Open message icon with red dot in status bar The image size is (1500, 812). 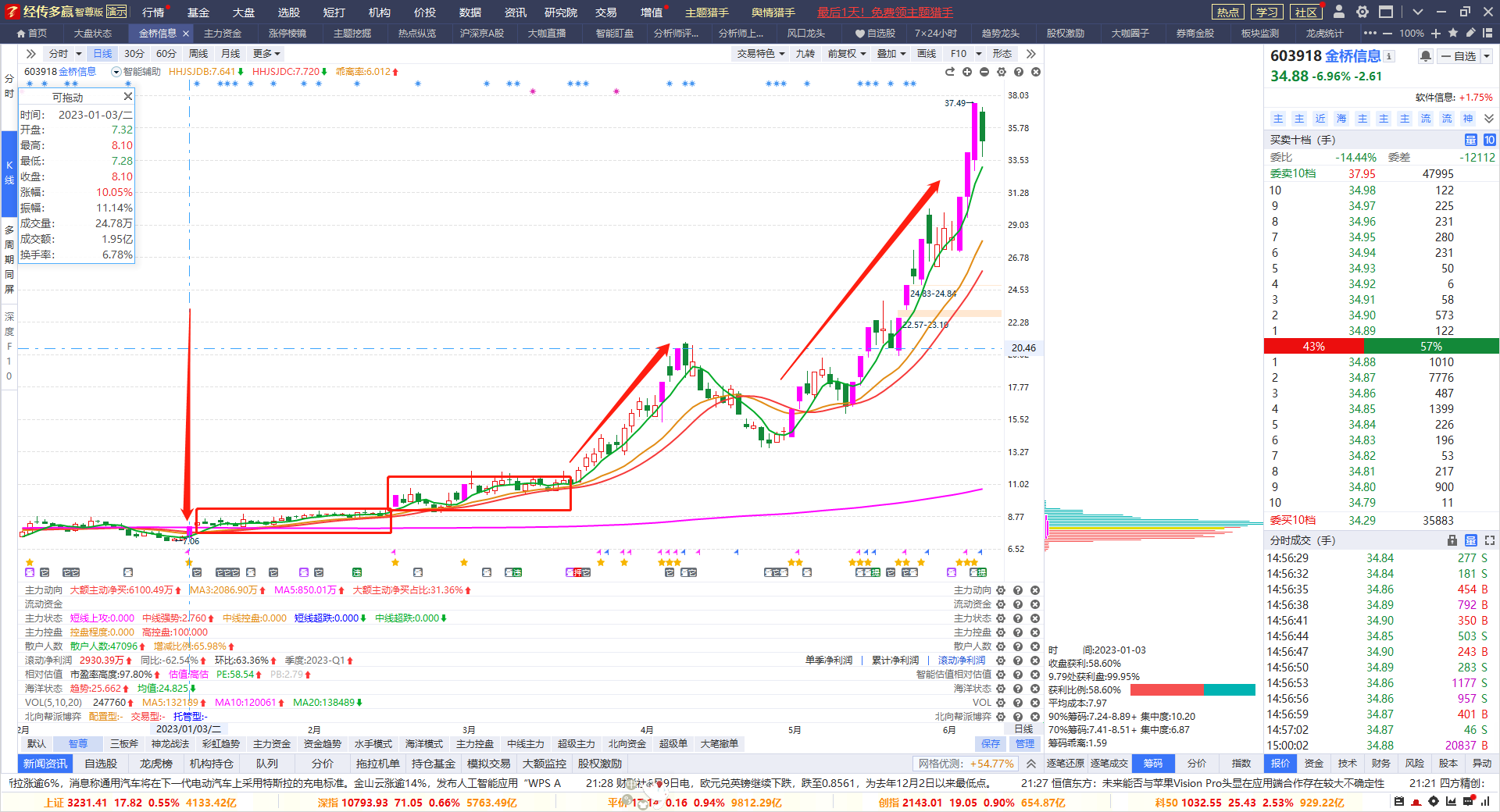[1468, 802]
